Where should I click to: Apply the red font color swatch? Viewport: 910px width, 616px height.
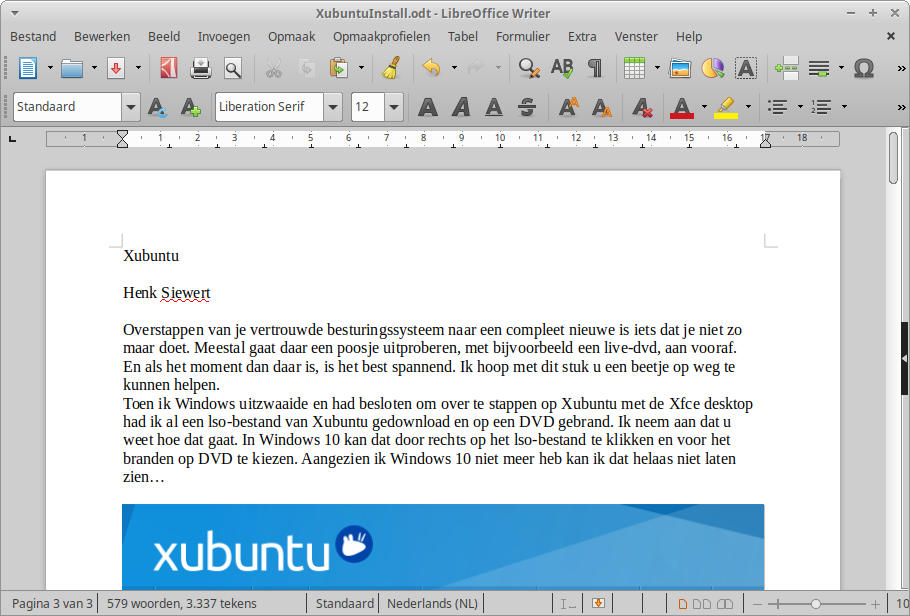pyautogui.click(x=682, y=107)
